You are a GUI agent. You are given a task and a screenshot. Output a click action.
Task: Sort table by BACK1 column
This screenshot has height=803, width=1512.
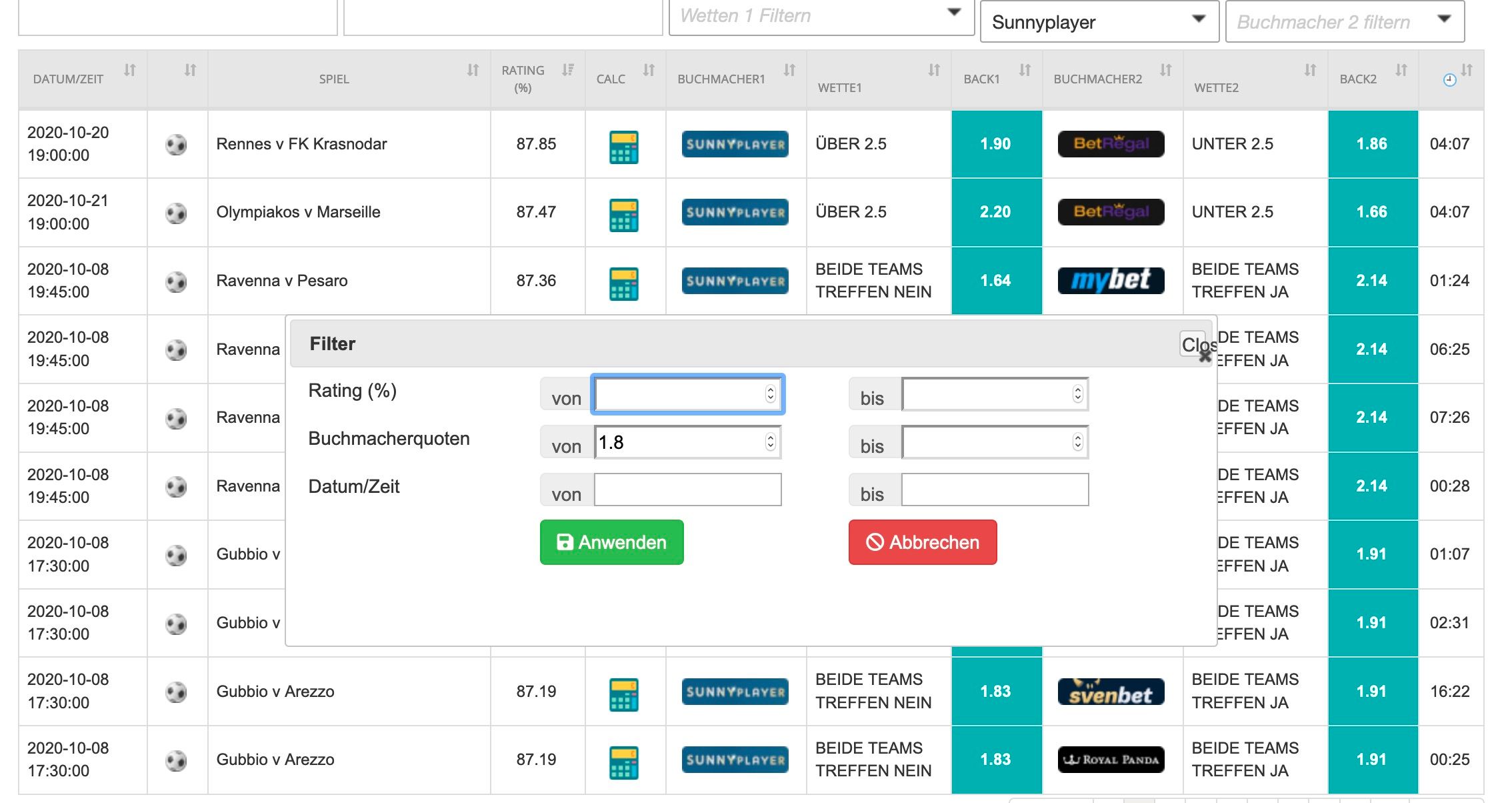point(1025,70)
